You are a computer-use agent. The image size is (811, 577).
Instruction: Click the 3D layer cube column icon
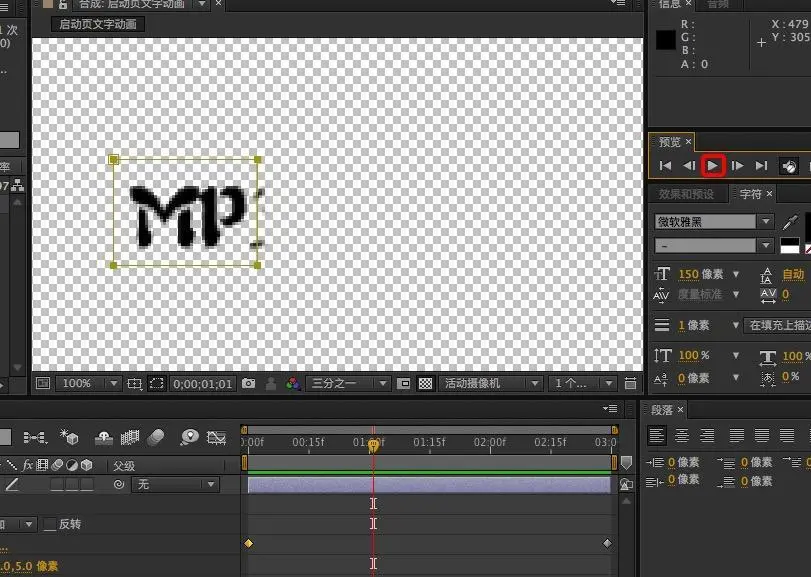[x=86, y=465]
